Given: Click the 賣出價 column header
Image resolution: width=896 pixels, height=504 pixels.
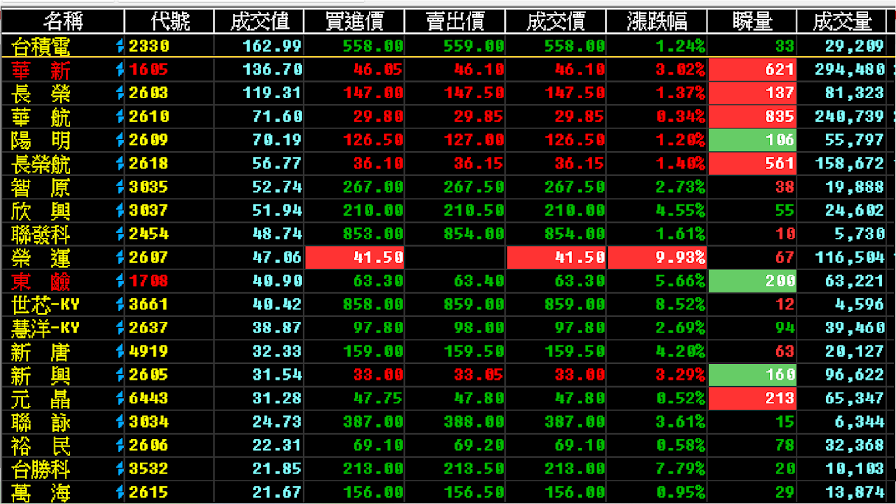Looking at the screenshot, I should point(455,22).
